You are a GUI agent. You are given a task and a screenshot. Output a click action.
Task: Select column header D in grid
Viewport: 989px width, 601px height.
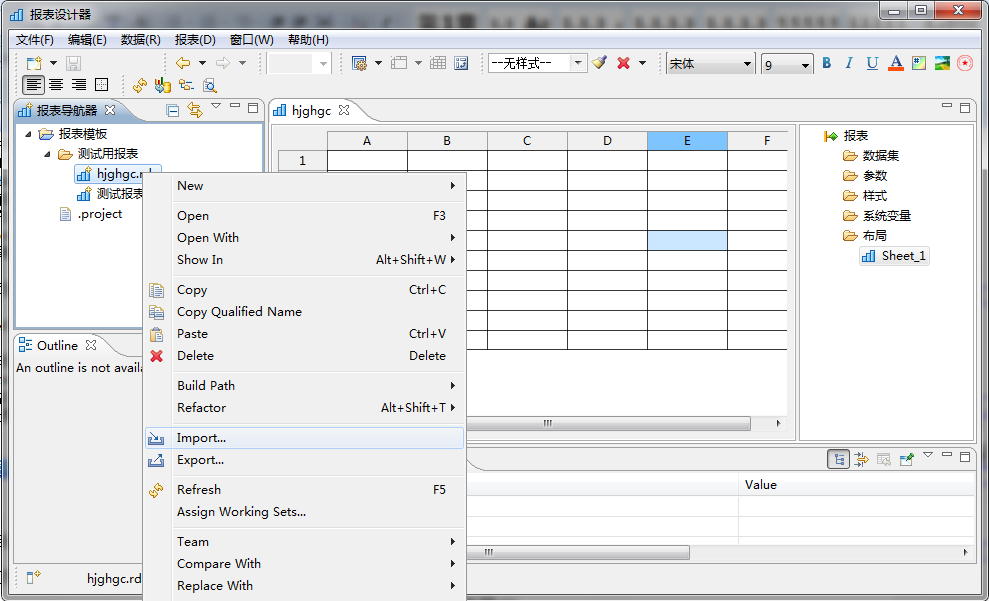coord(607,141)
